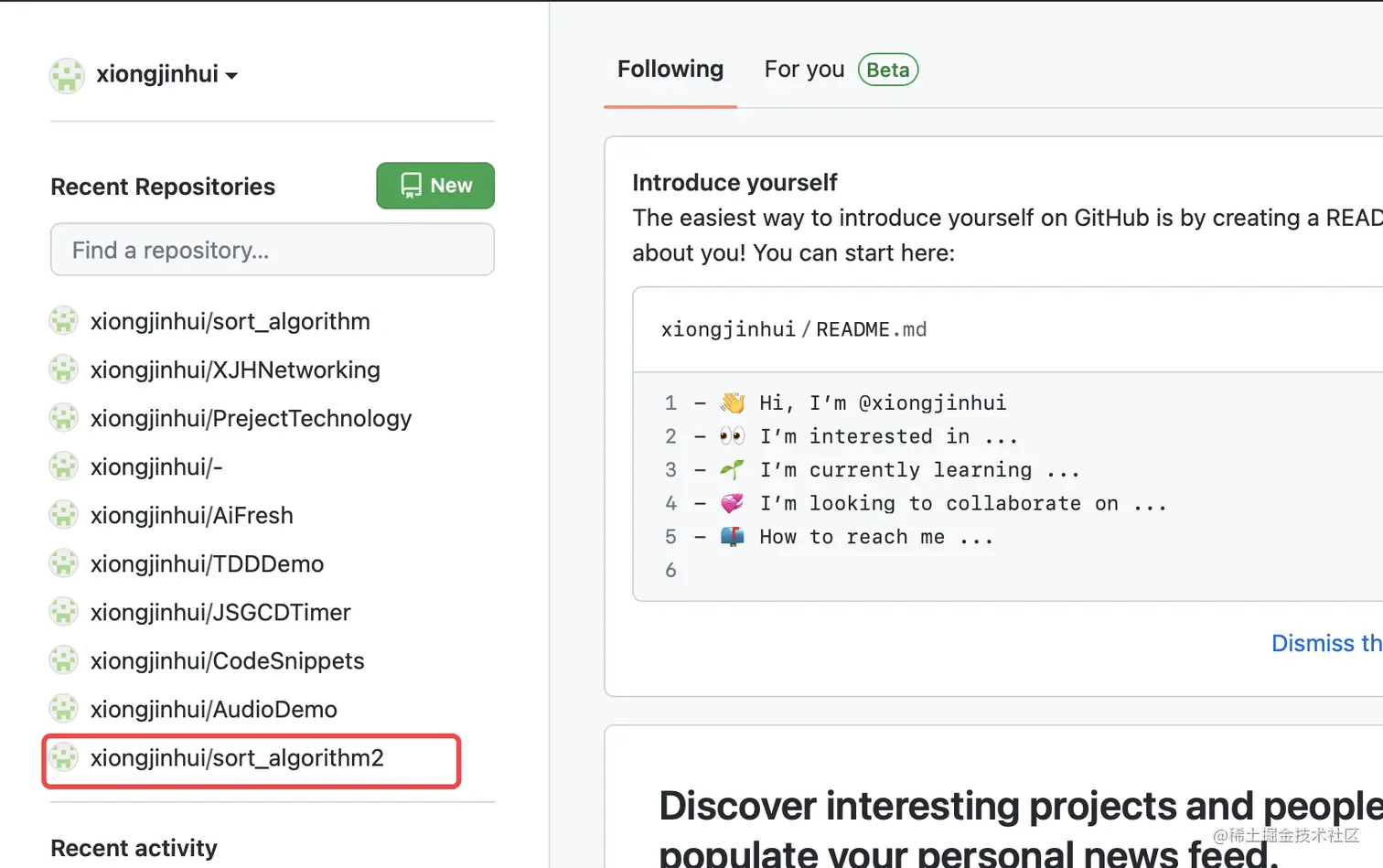Click the PrejectTechnology repository avatar icon

63,418
